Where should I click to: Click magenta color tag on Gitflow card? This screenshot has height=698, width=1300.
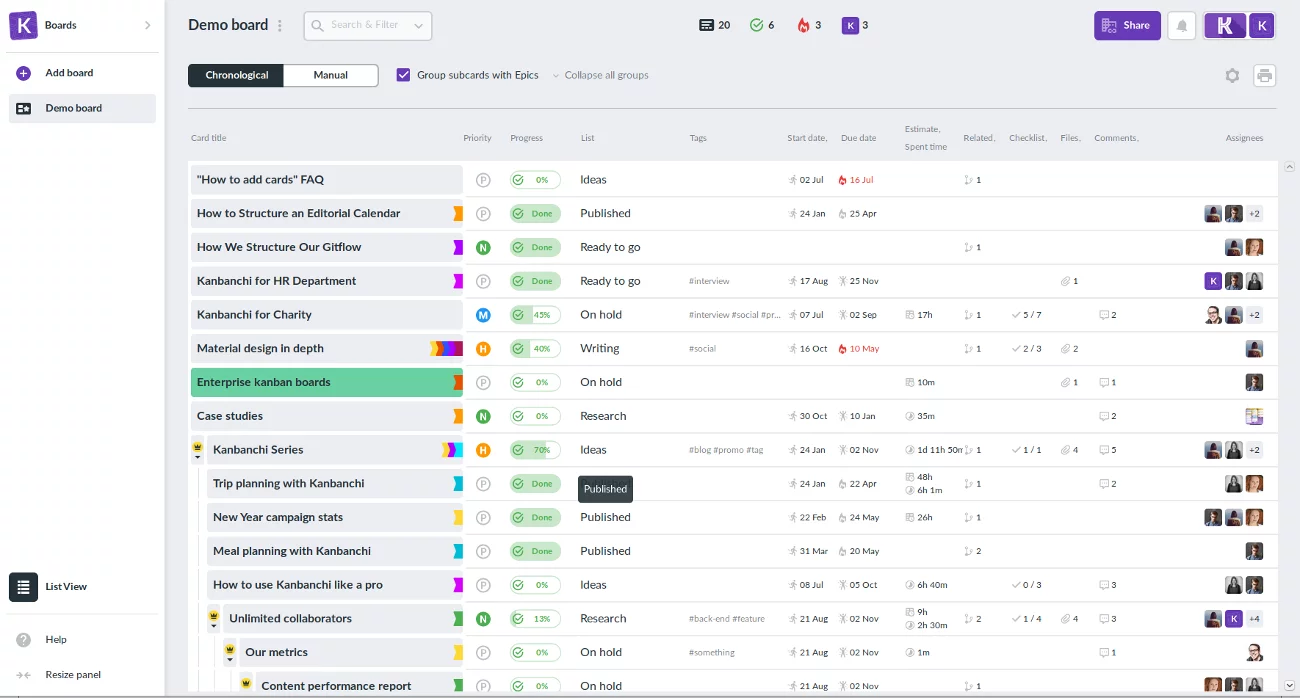(x=458, y=247)
